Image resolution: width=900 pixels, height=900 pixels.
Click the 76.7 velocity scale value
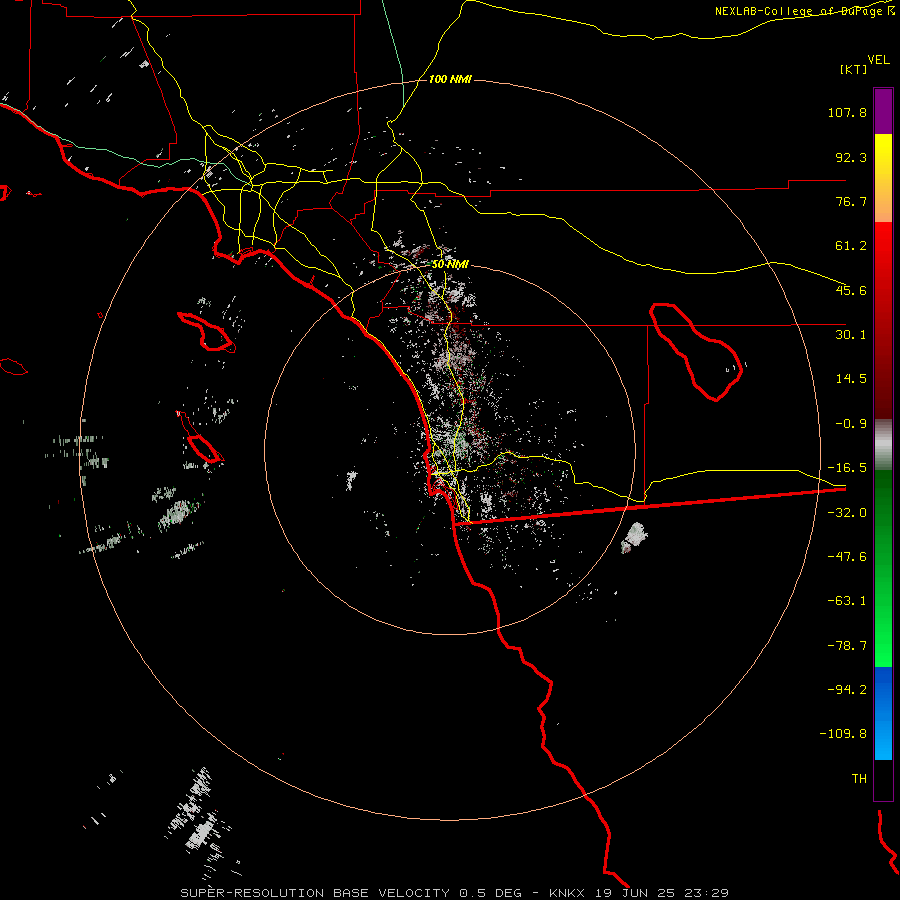851,201
